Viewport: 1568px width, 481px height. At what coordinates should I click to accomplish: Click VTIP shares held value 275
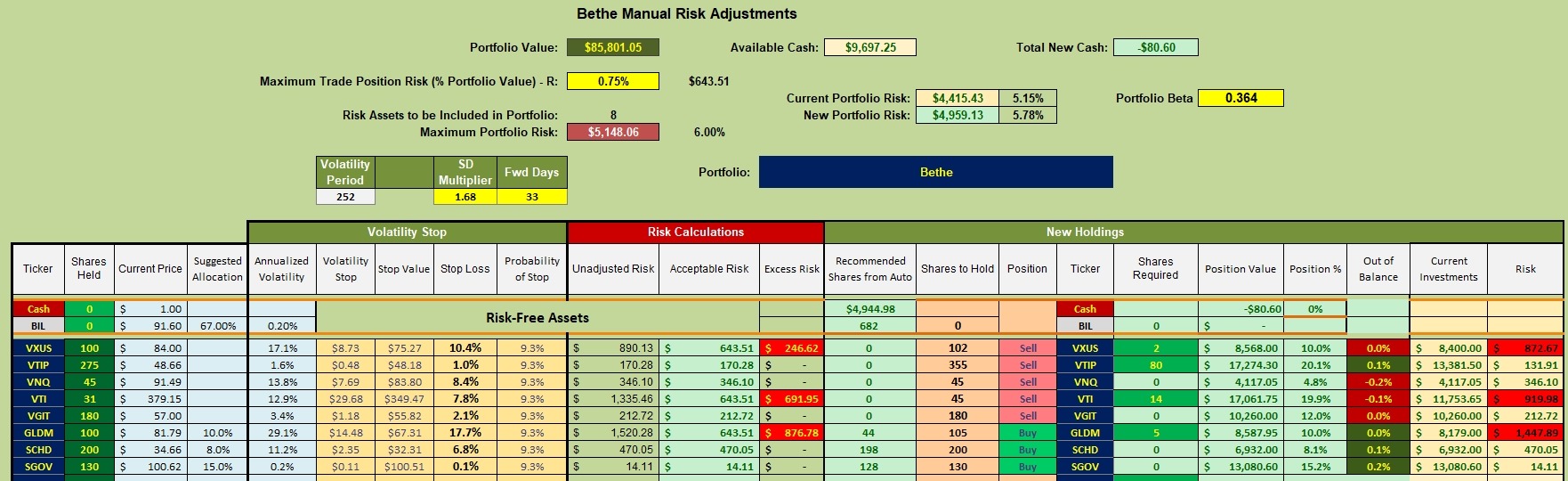click(89, 365)
